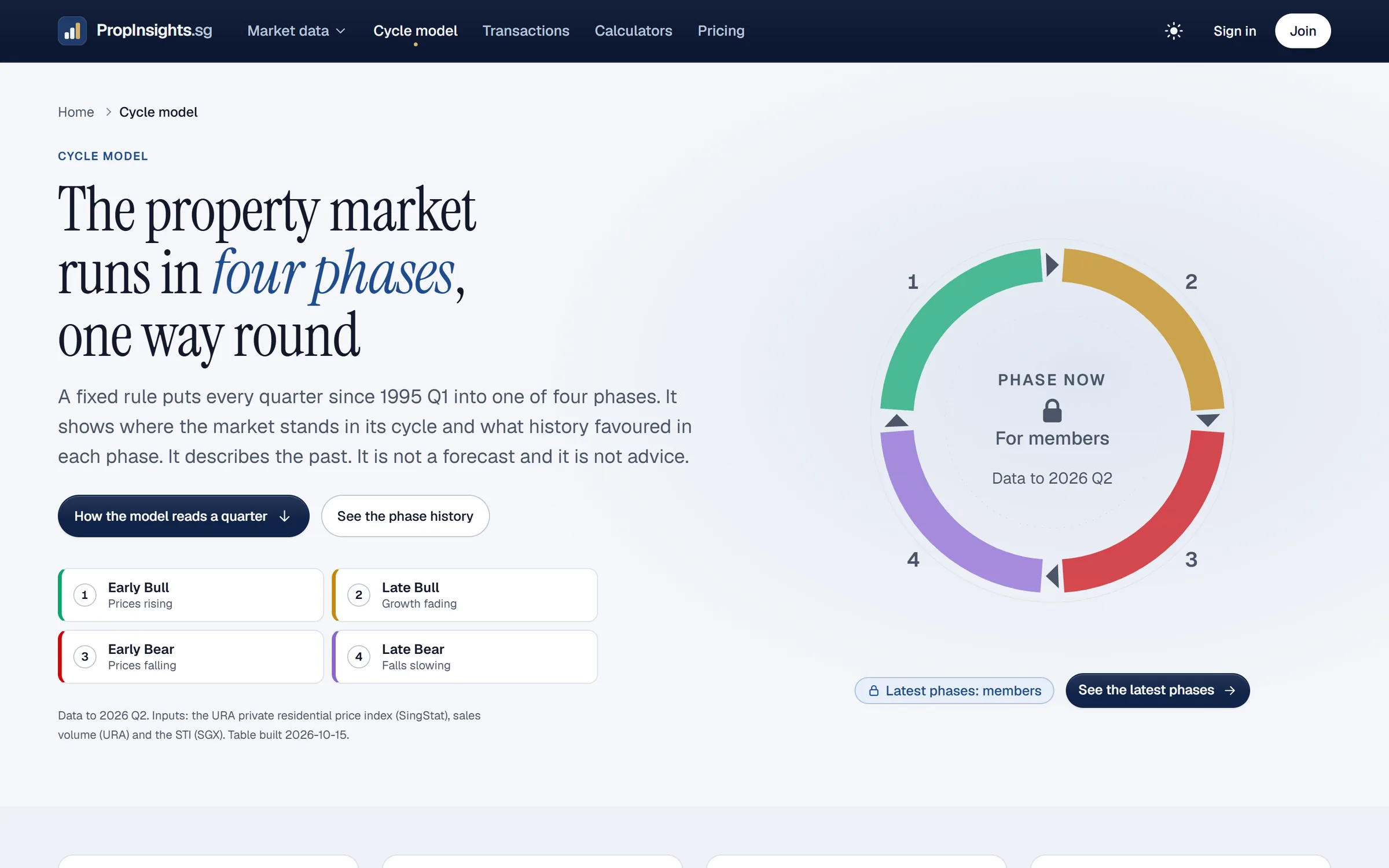Click the circled number 1 on Early Bull
The width and height of the screenshot is (1389, 868).
point(84,595)
